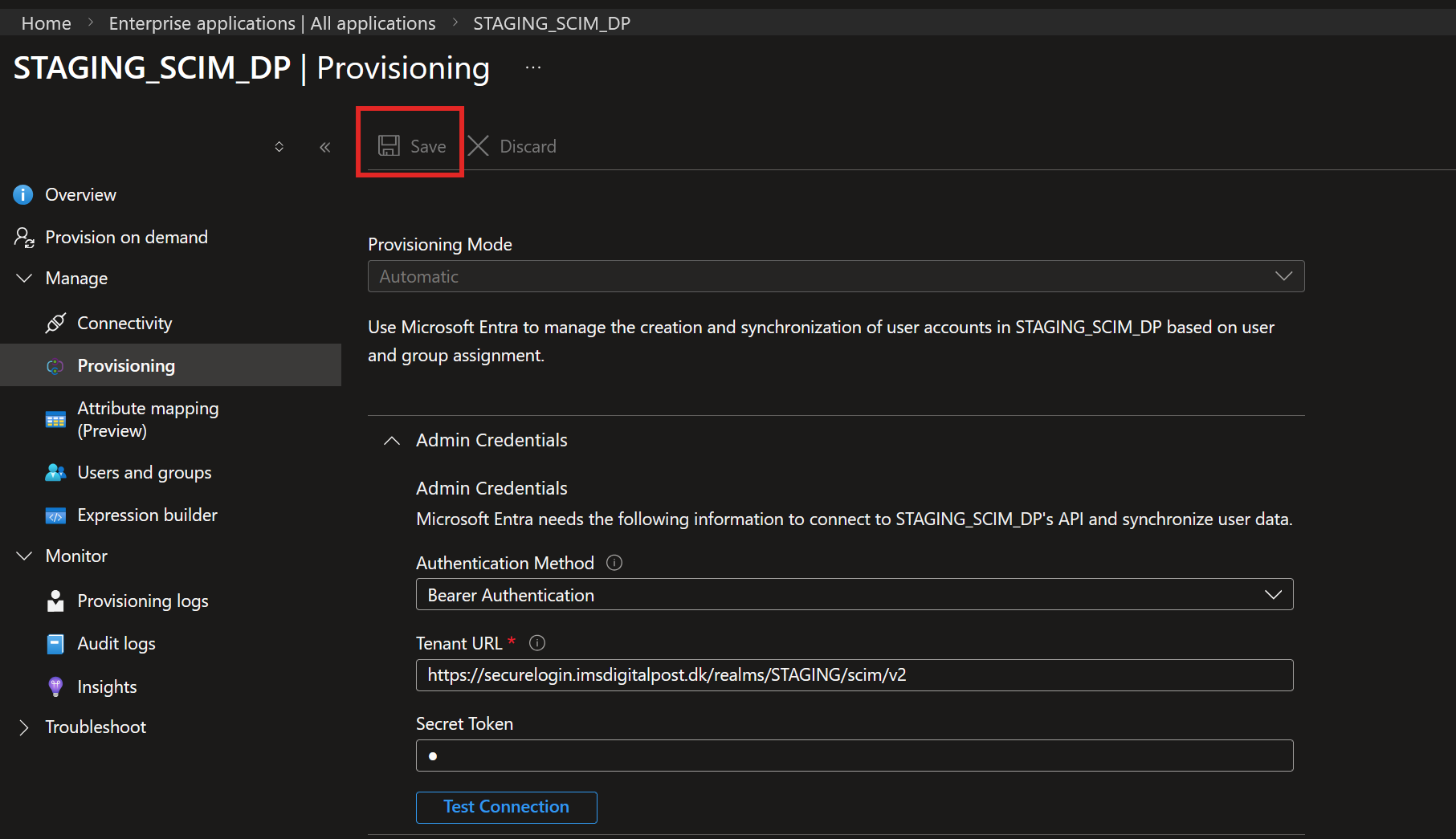Open Overview in the sidebar
This screenshot has height=839, width=1456.
click(80, 194)
